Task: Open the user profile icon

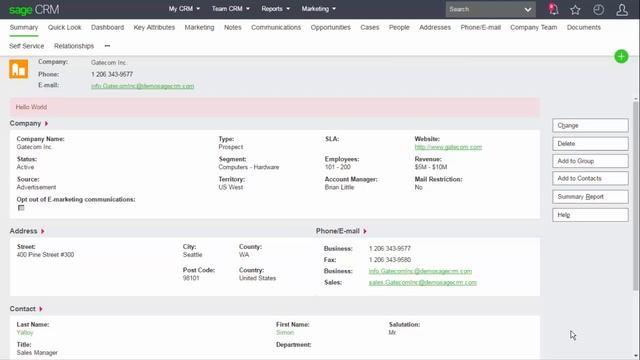Action: click(622, 10)
